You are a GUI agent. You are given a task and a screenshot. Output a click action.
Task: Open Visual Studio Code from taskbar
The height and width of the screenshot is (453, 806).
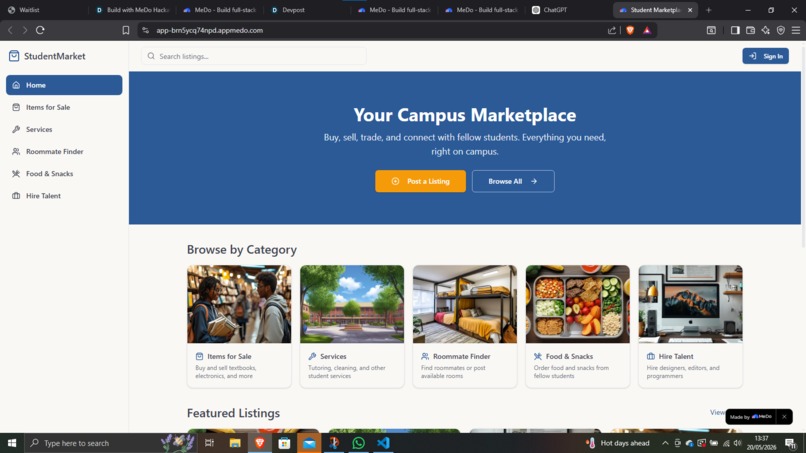pos(383,443)
